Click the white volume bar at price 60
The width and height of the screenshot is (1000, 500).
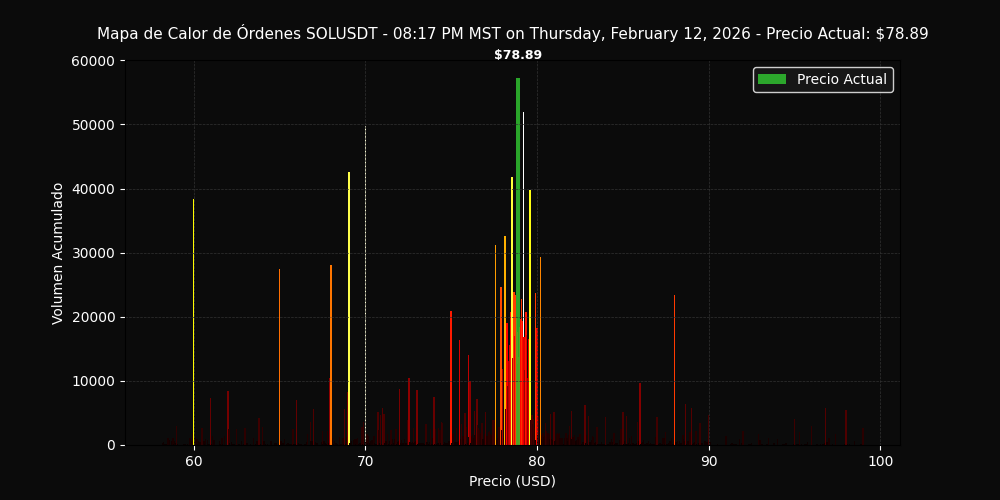(x=194, y=320)
